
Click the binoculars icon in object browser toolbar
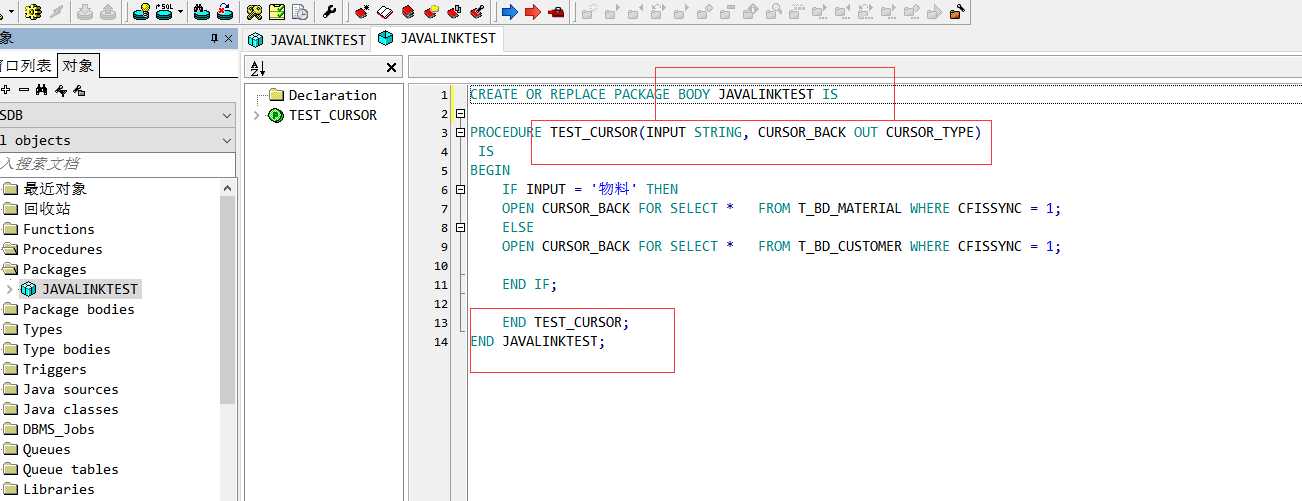41,90
